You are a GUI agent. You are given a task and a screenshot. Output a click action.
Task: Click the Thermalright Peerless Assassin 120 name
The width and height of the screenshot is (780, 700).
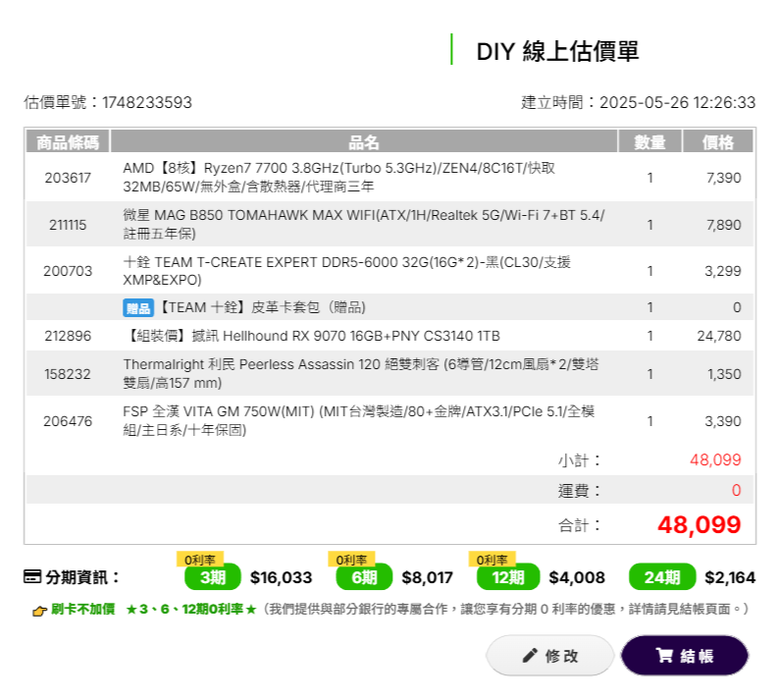click(x=361, y=374)
